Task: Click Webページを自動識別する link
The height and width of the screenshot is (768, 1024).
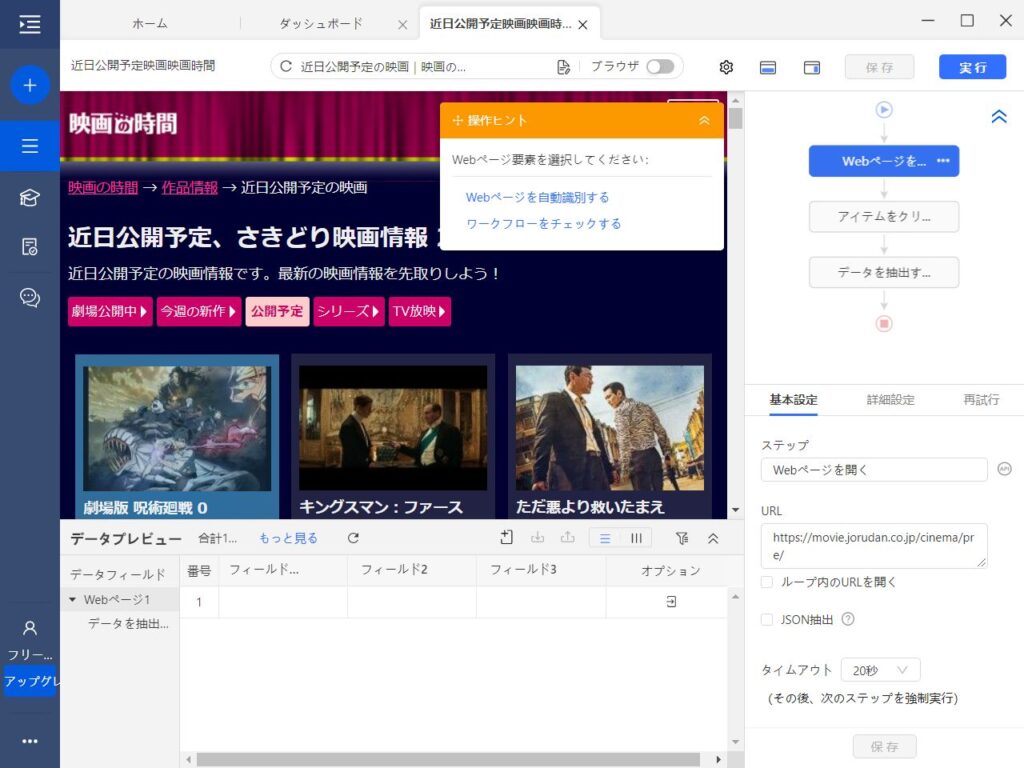Action: coord(537,197)
